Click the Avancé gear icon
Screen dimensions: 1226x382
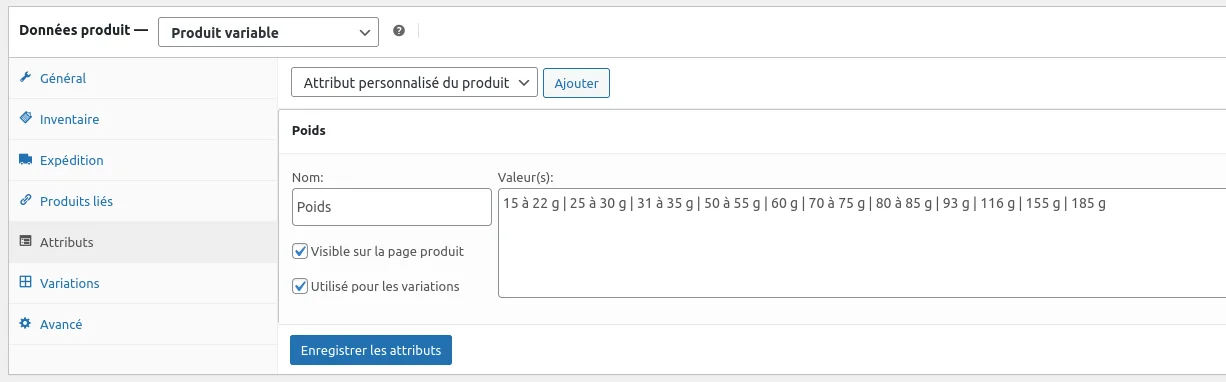(26, 324)
